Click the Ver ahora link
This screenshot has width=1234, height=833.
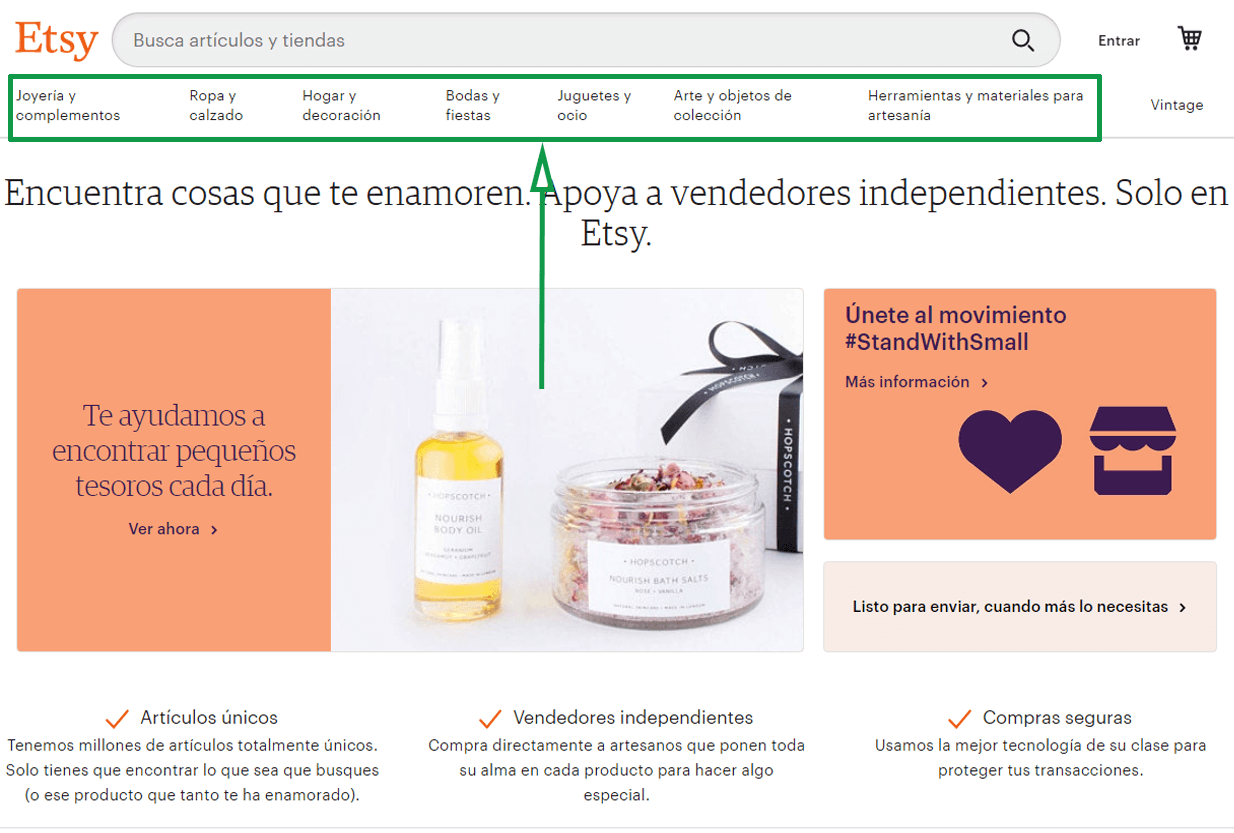(164, 529)
